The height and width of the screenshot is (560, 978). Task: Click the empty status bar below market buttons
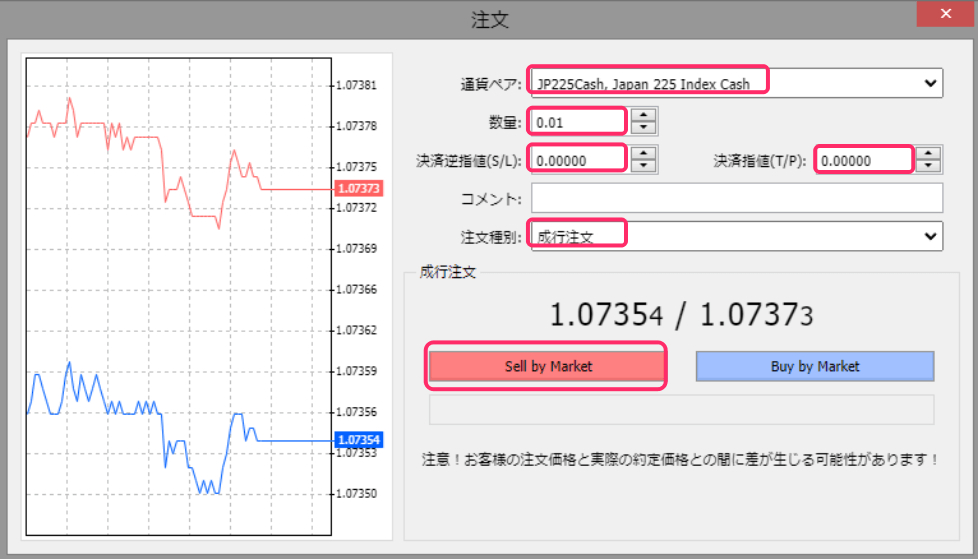coord(680,410)
